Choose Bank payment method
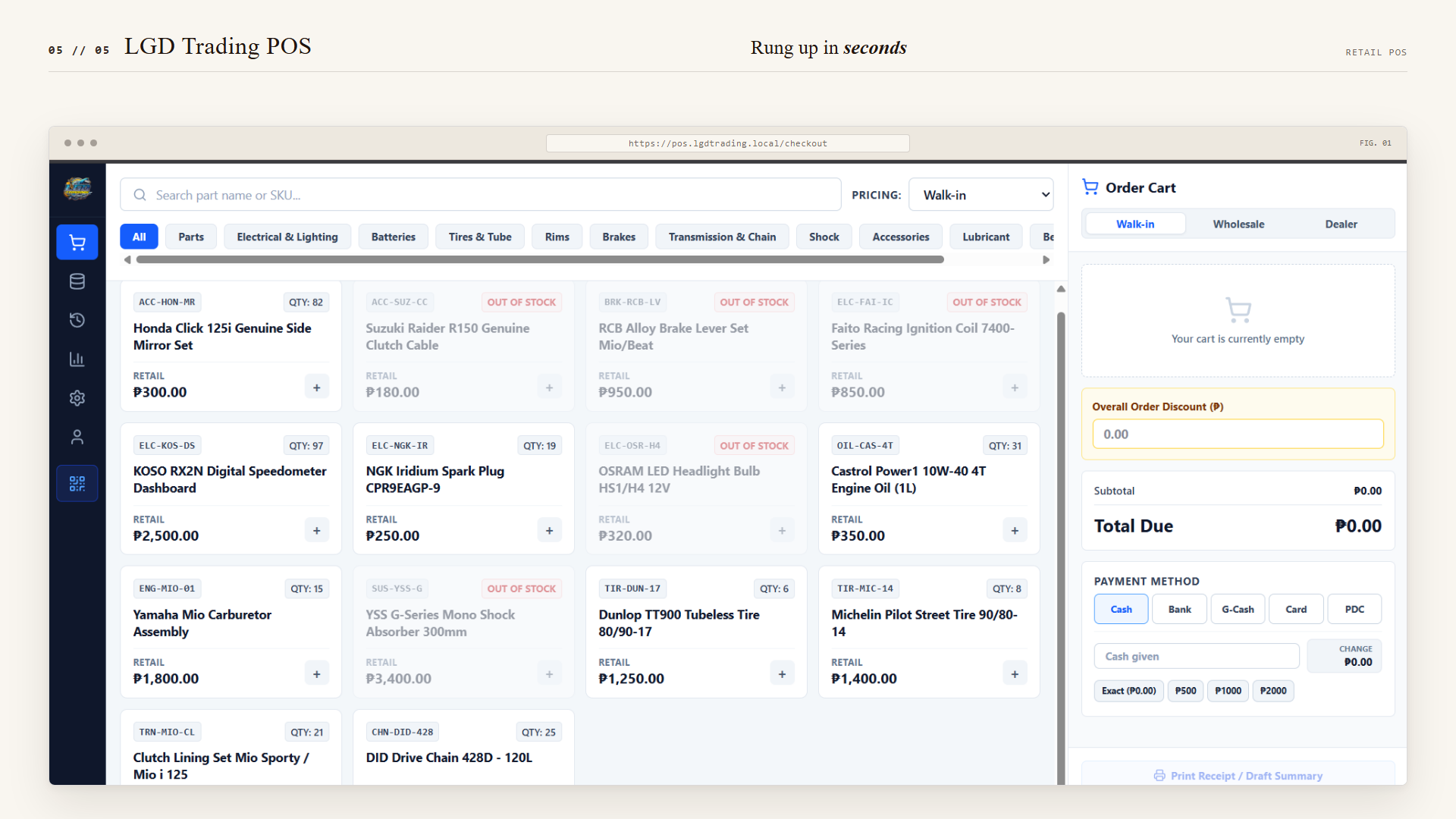The image size is (1456, 819). pyautogui.click(x=1179, y=609)
